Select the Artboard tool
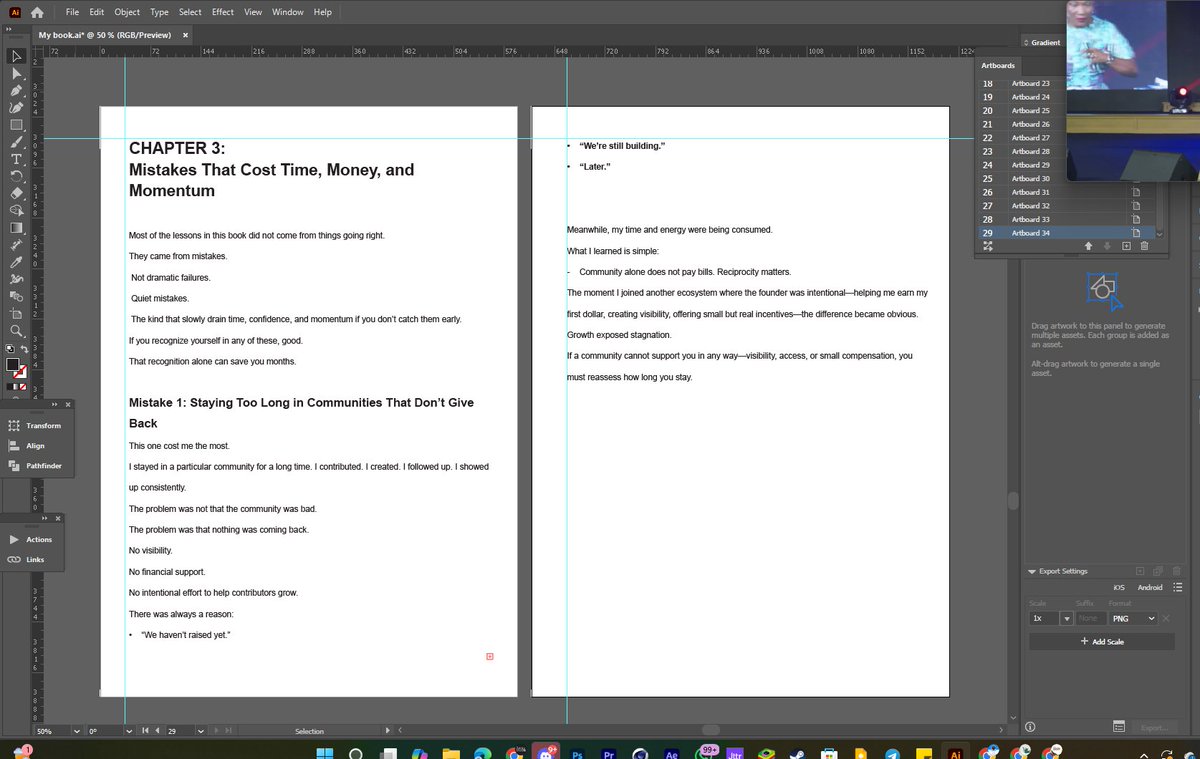Viewport: 1200px width, 759px height. tap(16, 313)
